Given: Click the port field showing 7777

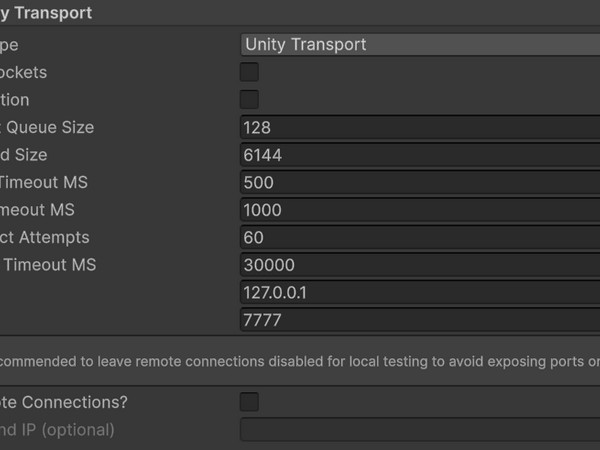Looking at the screenshot, I should pos(420,320).
